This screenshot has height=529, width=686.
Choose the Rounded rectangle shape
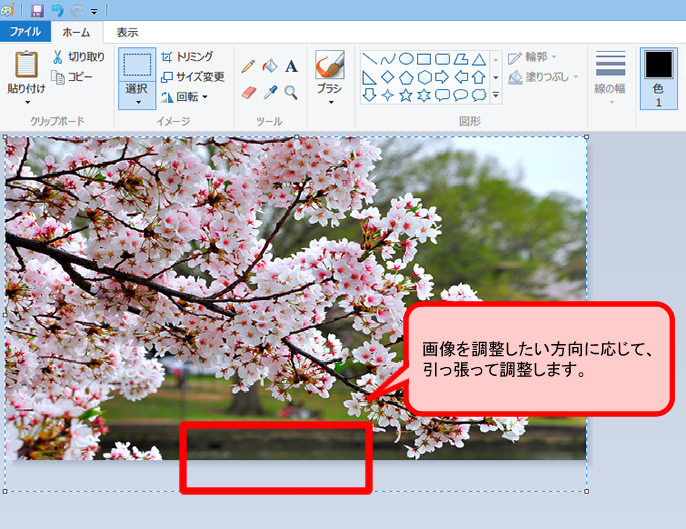(x=442, y=59)
